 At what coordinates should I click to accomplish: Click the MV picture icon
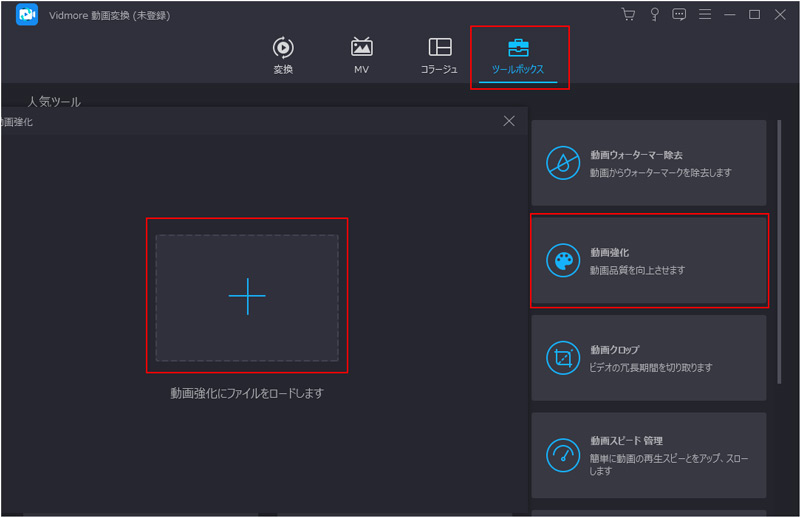click(361, 47)
